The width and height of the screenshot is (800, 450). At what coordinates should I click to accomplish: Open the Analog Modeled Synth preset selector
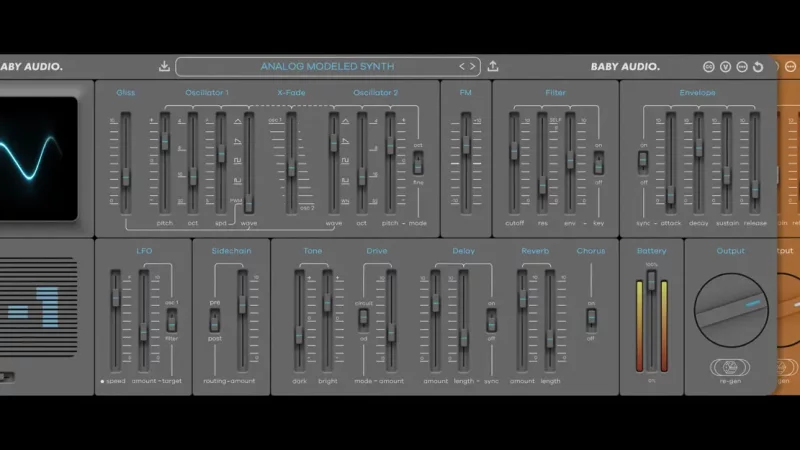point(327,67)
